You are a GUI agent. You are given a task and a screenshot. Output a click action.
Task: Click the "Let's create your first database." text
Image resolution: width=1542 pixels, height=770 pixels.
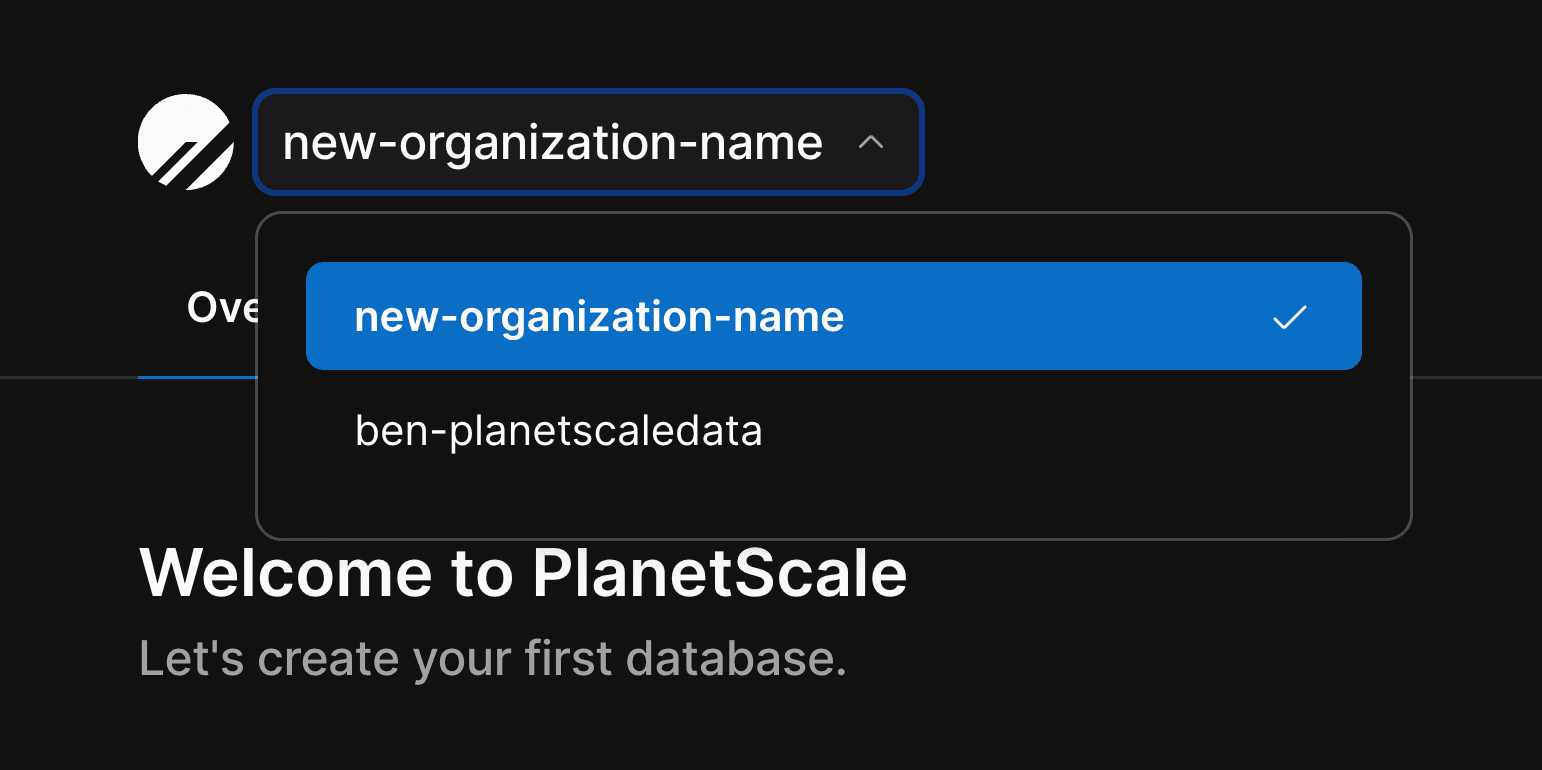pyautogui.click(x=493, y=658)
